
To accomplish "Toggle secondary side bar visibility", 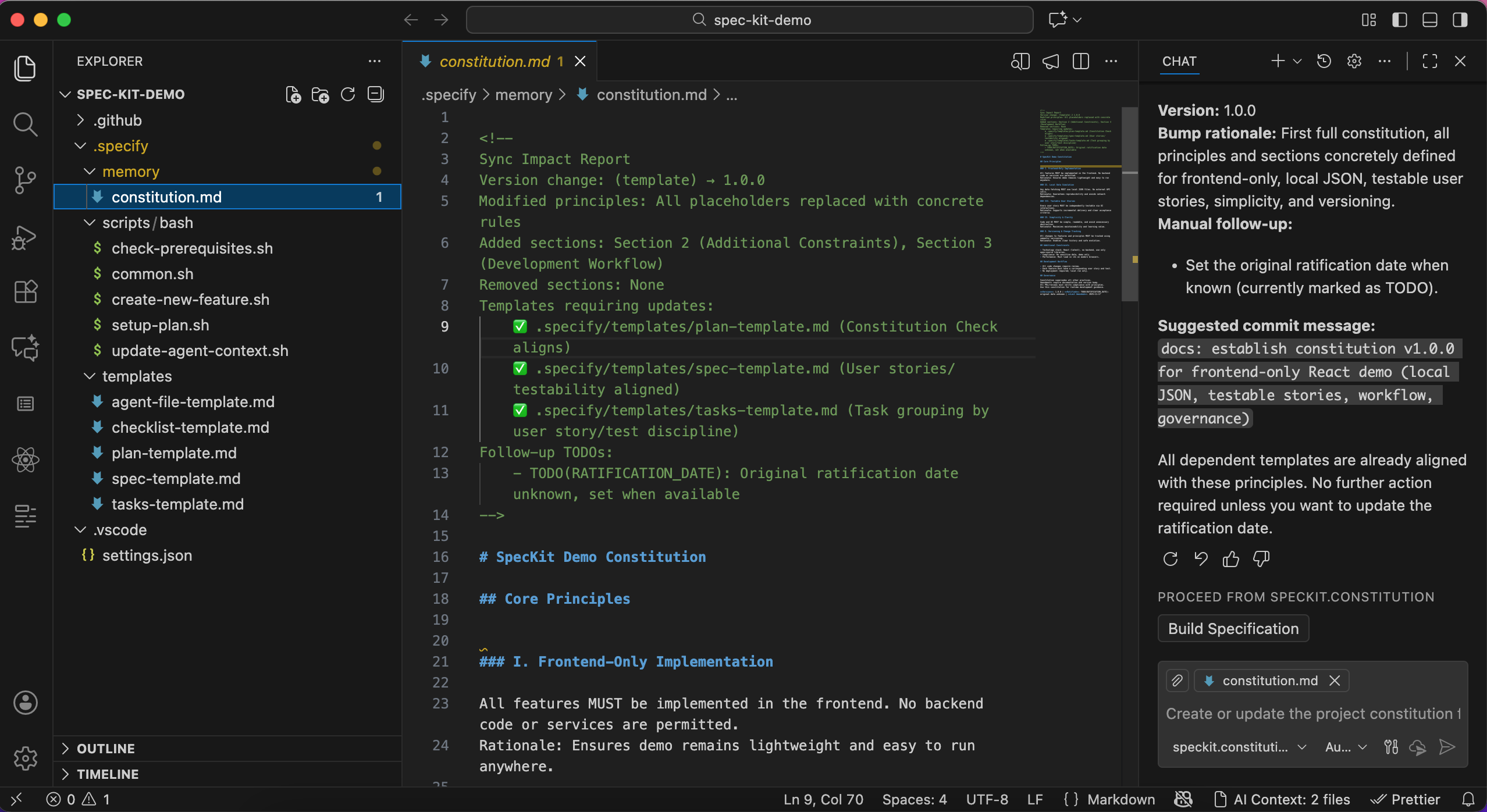I will (1460, 20).
